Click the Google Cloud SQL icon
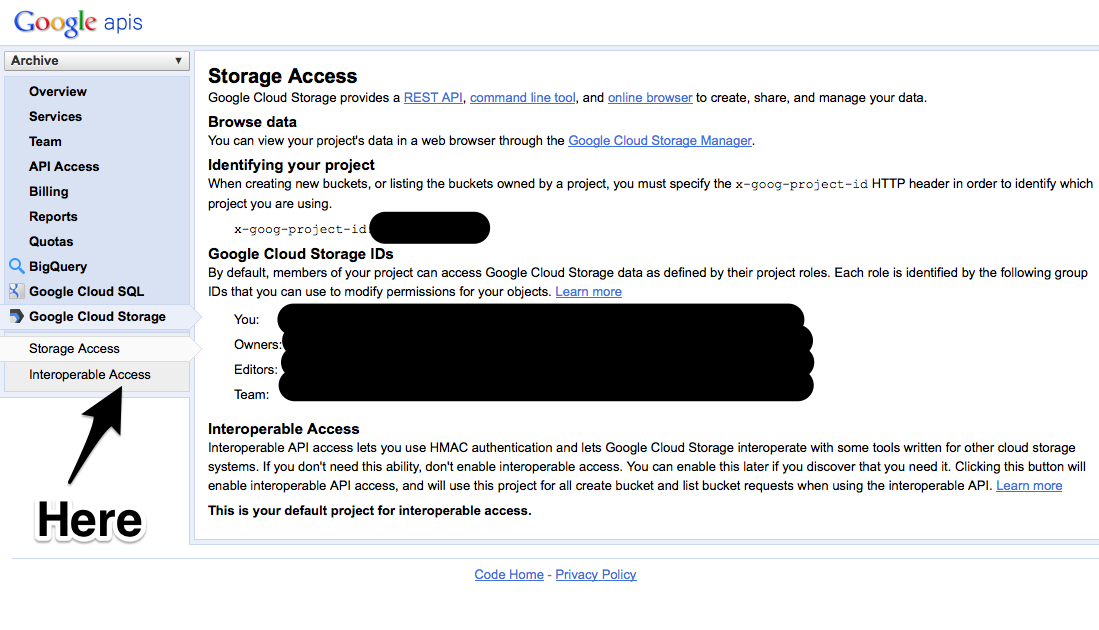 pos(16,292)
